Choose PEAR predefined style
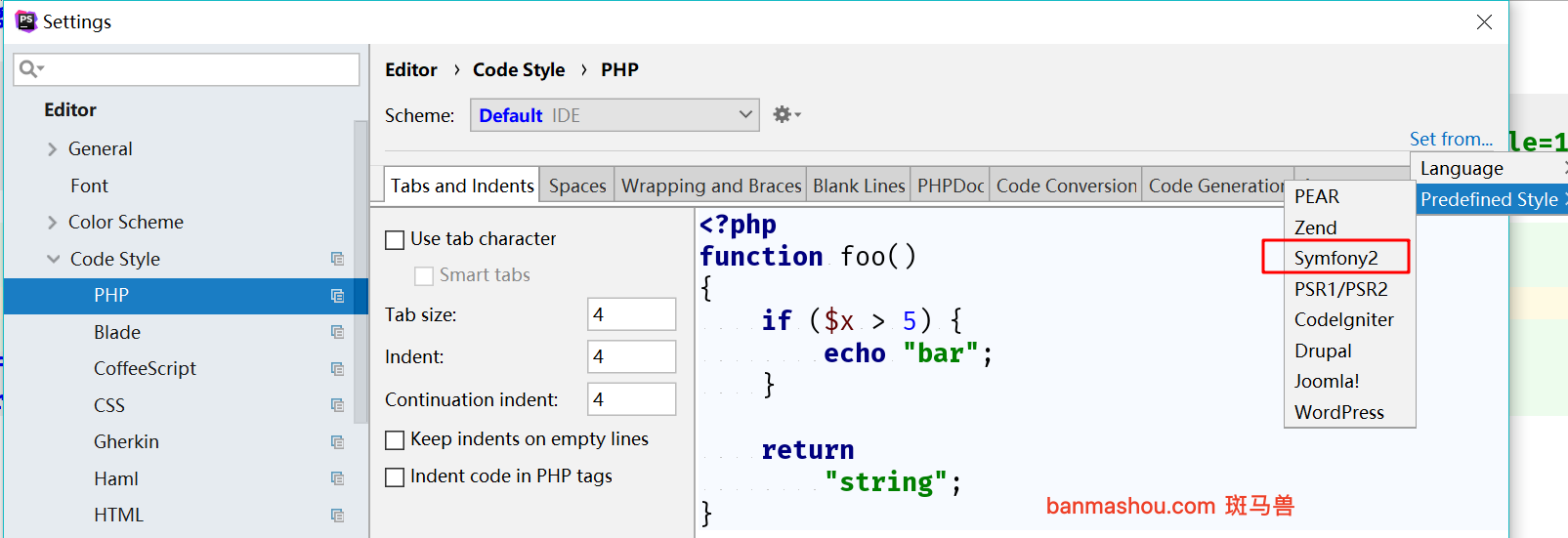Image resolution: width=1568 pixels, height=538 pixels. (1349, 196)
